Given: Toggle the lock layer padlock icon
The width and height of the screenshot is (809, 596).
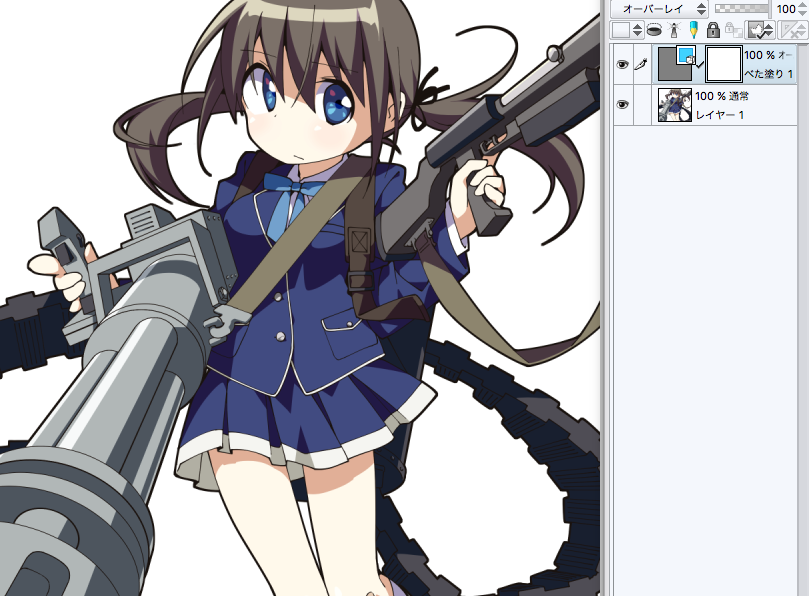Looking at the screenshot, I should pos(713,30).
